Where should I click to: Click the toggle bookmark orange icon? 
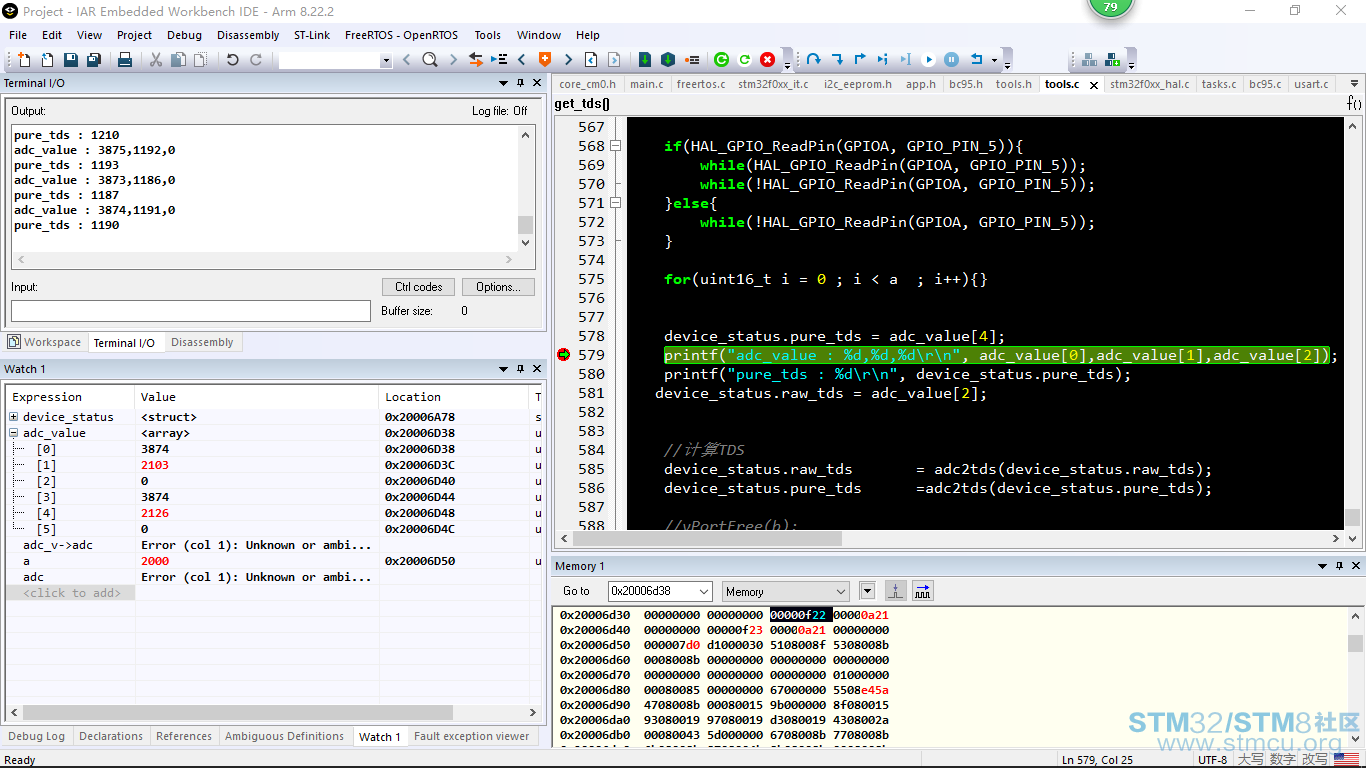(x=545, y=60)
